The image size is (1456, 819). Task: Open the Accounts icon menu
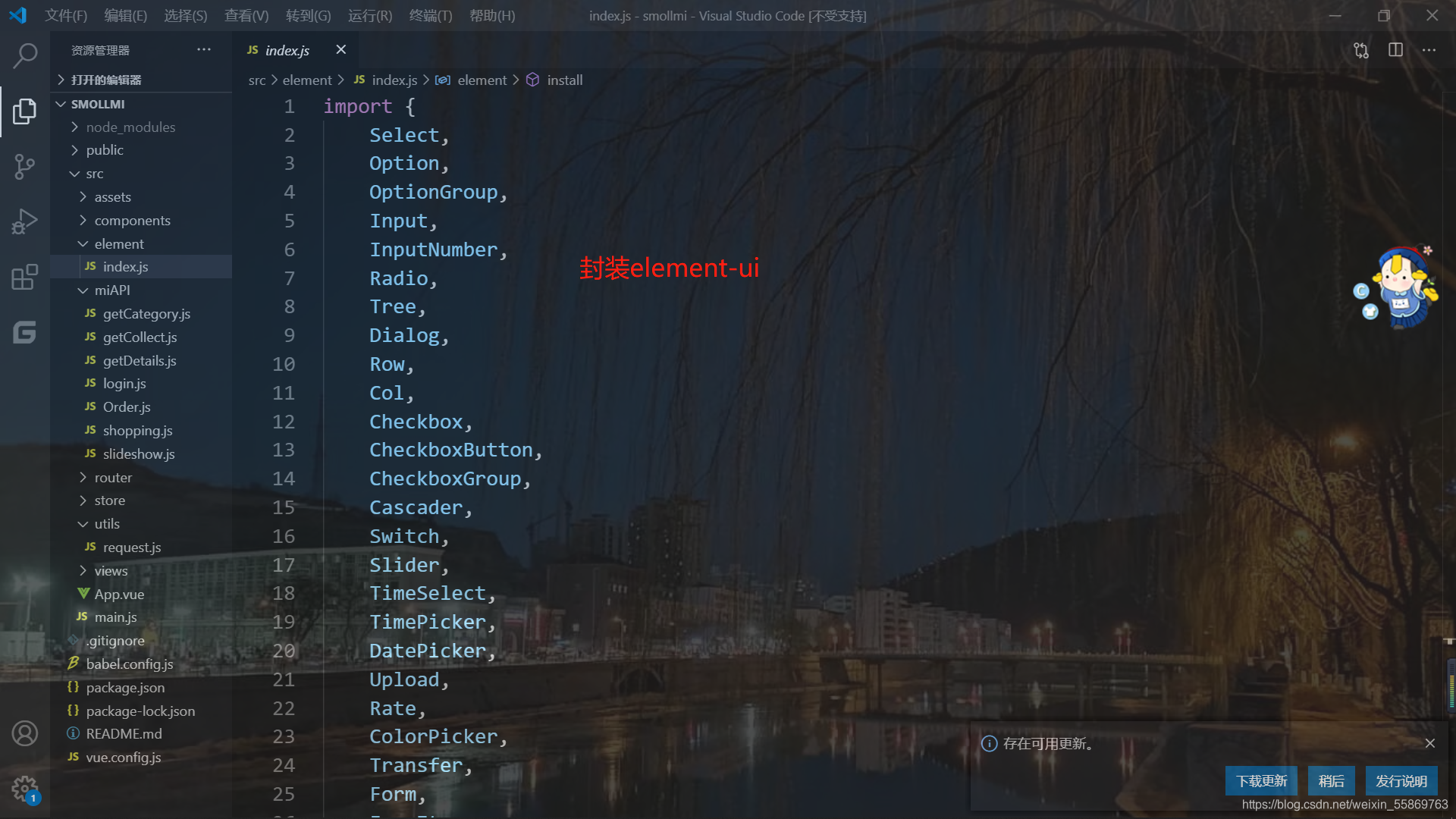(25, 733)
